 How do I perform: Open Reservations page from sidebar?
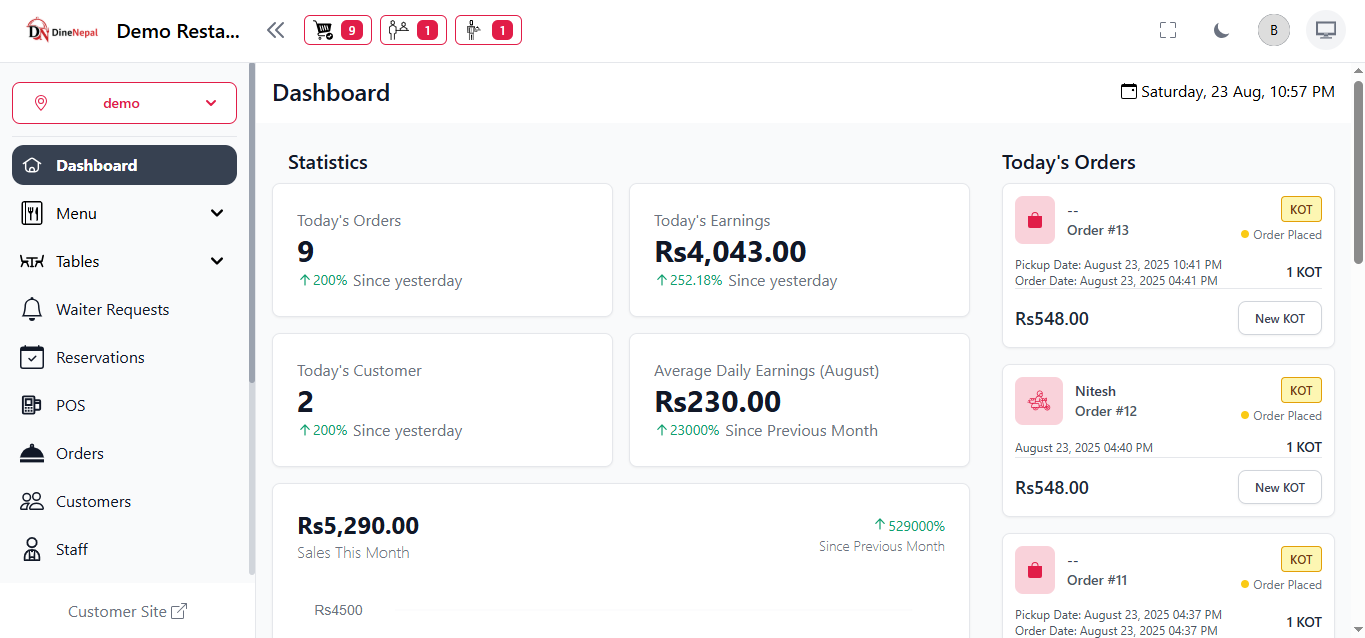click(100, 357)
